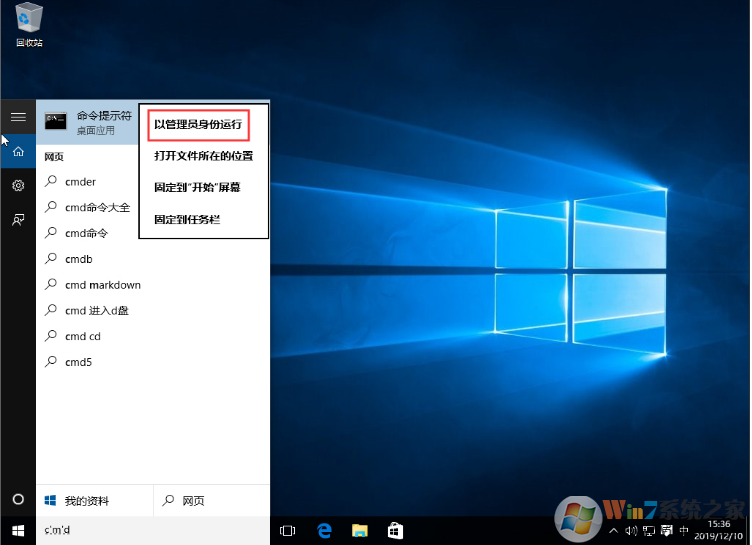The height and width of the screenshot is (545, 752).
Task: Open Task View from the taskbar
Action: pyautogui.click(x=288, y=530)
